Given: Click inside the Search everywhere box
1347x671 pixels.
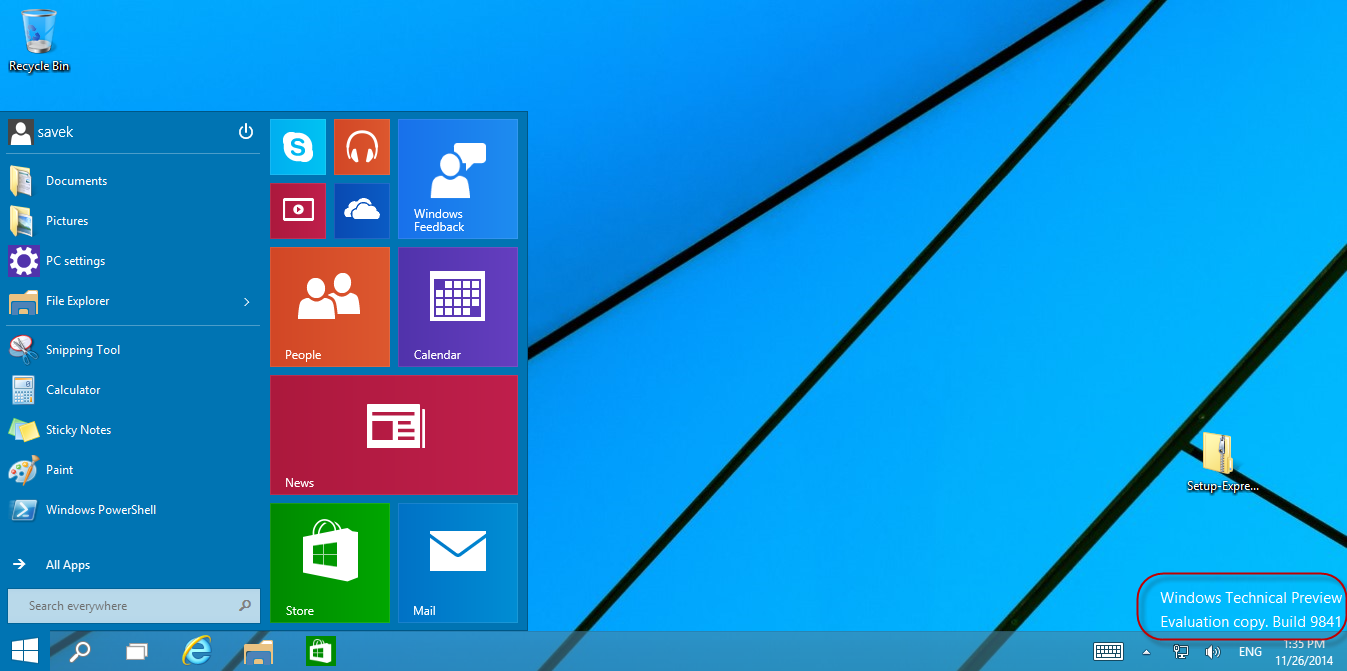Looking at the screenshot, I should coord(120,605).
